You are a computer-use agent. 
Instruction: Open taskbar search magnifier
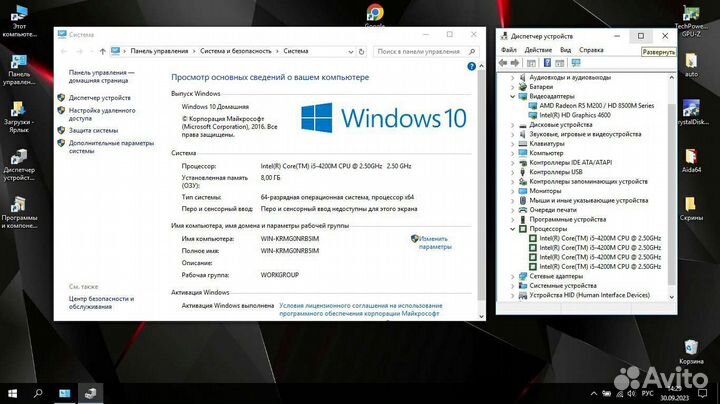38,393
